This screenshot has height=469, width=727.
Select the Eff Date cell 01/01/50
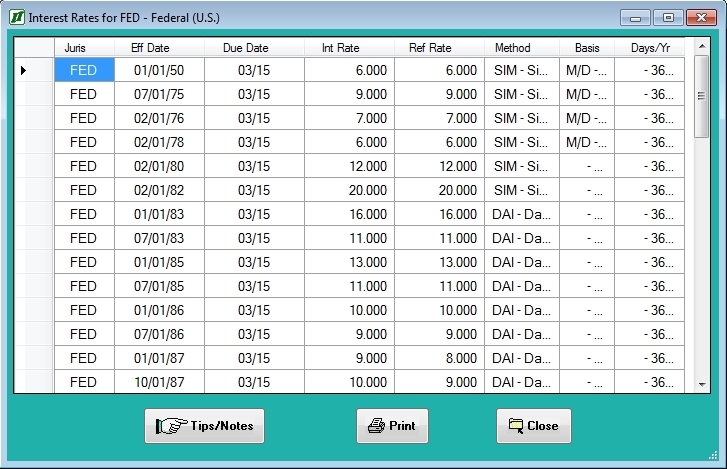159,70
